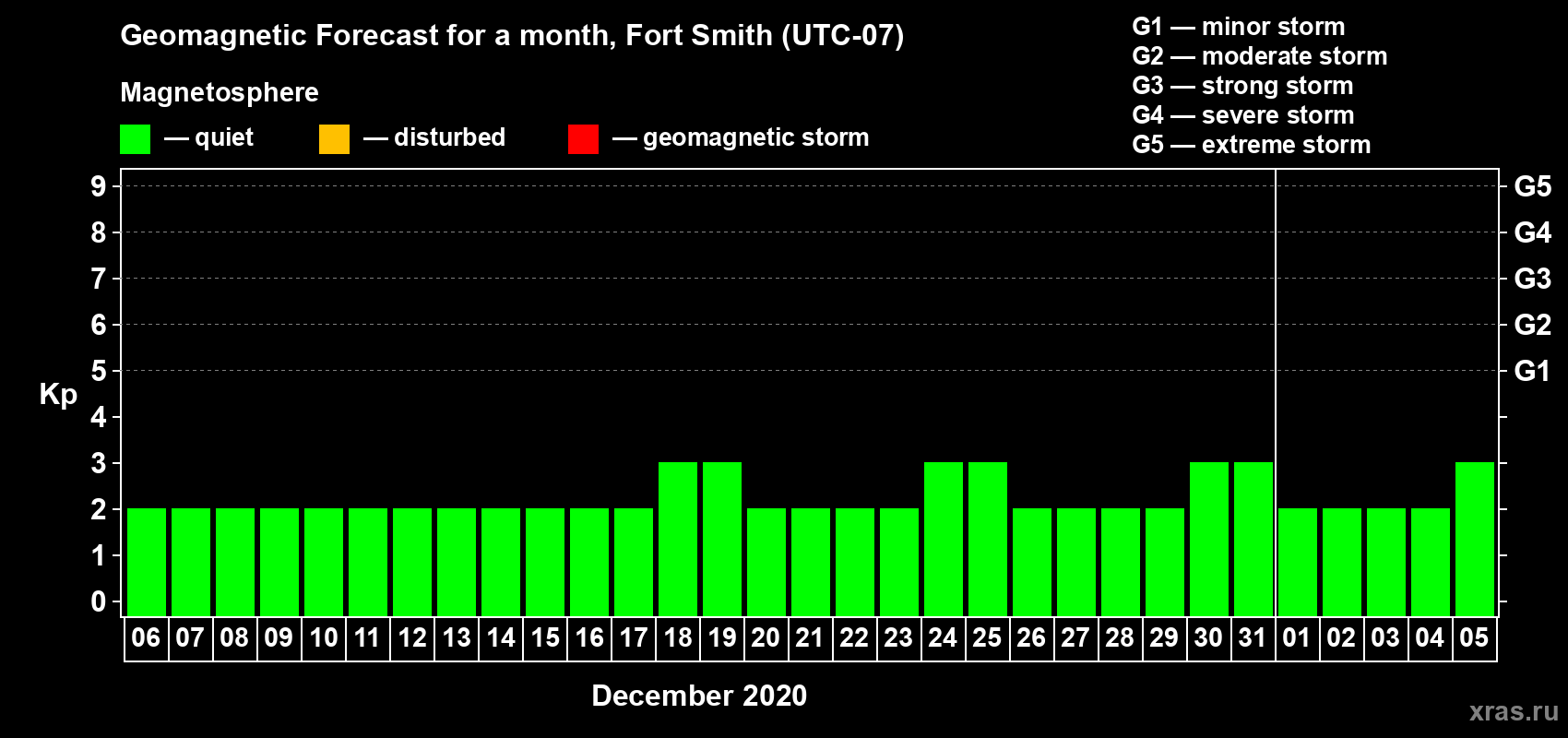1568x738 pixels.
Task: Click the 'December 2020' axis label
Action: point(699,696)
